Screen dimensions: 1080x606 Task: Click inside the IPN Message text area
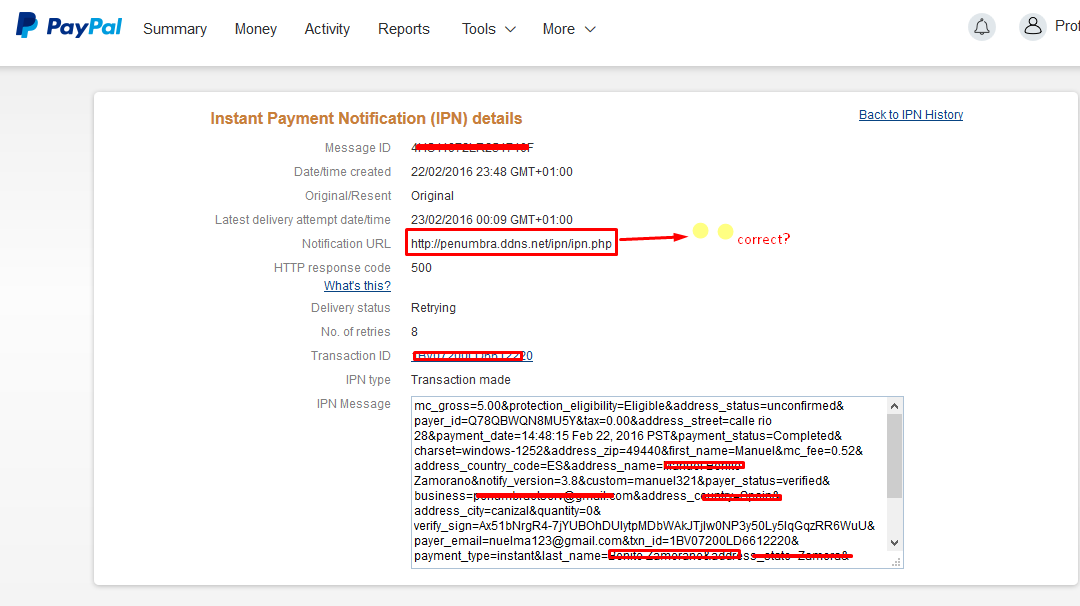point(649,482)
